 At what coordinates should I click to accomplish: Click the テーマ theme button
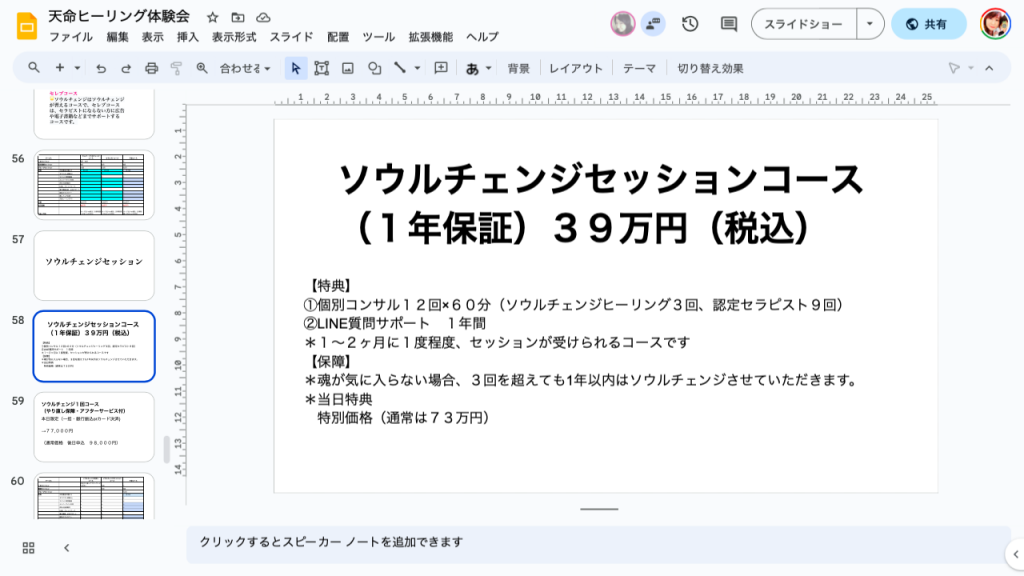[x=639, y=68]
